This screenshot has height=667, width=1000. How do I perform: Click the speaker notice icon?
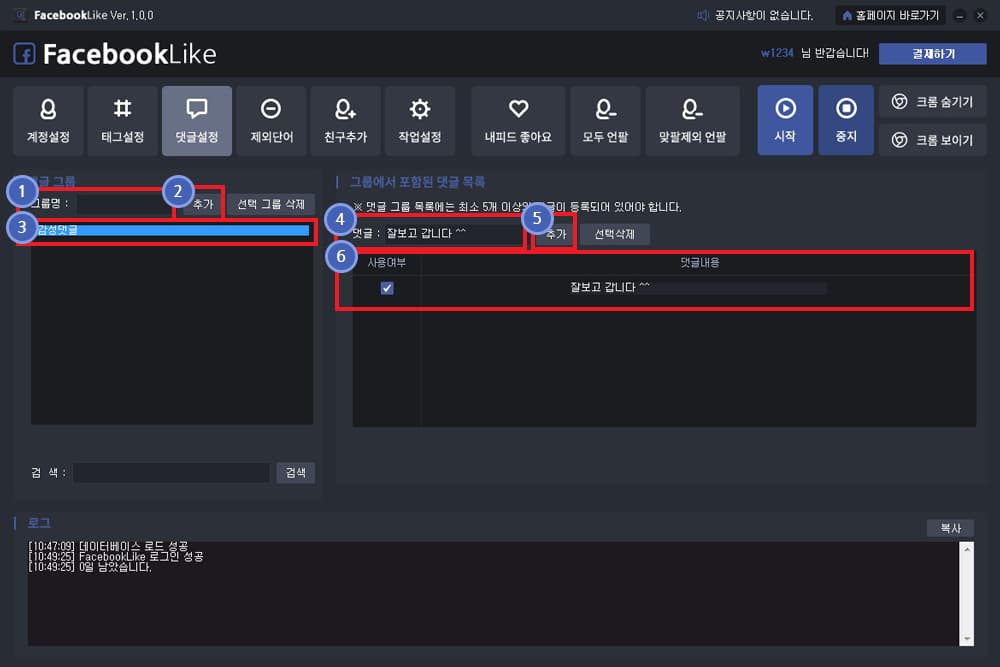[x=702, y=15]
